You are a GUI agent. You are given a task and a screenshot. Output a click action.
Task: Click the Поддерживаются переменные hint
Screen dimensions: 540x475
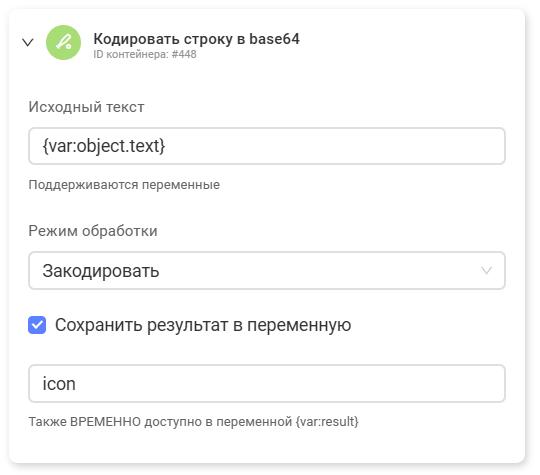pos(124,185)
